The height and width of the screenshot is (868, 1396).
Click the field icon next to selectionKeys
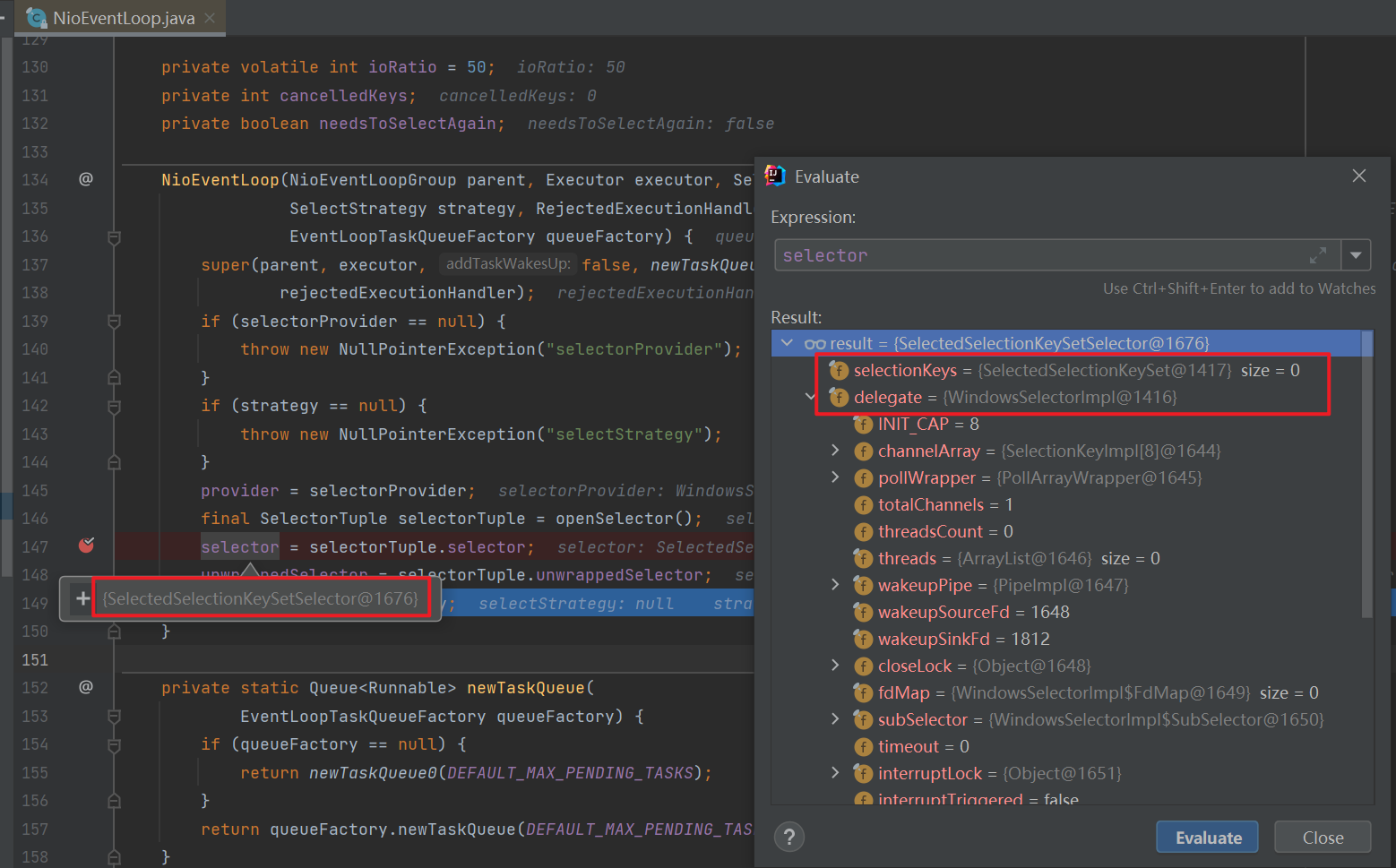[840, 371]
